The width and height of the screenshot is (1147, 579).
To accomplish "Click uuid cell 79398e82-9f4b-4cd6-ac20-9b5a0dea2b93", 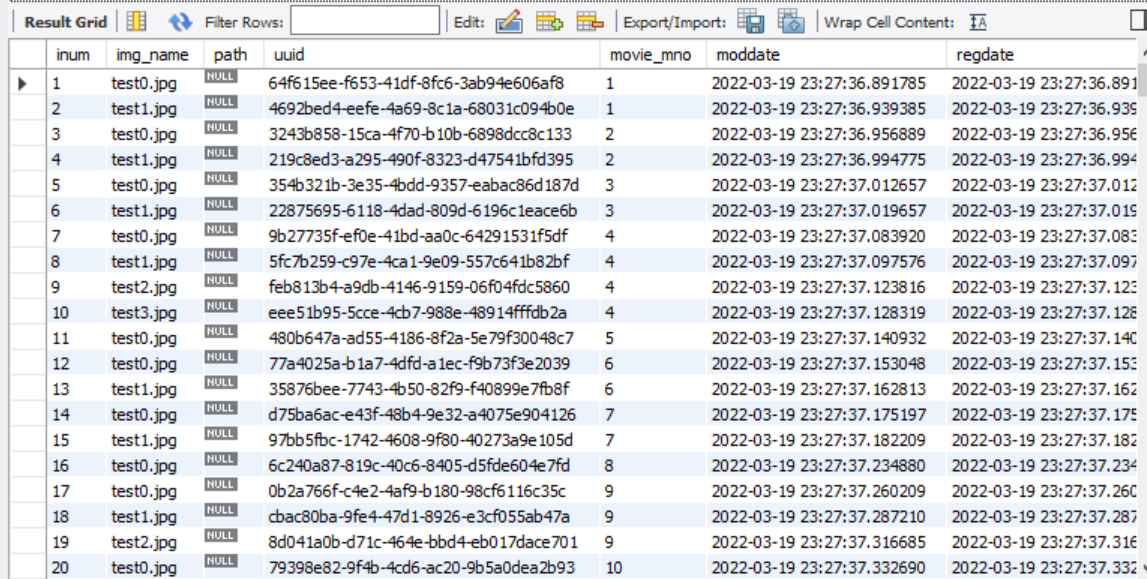I will 432,567.
